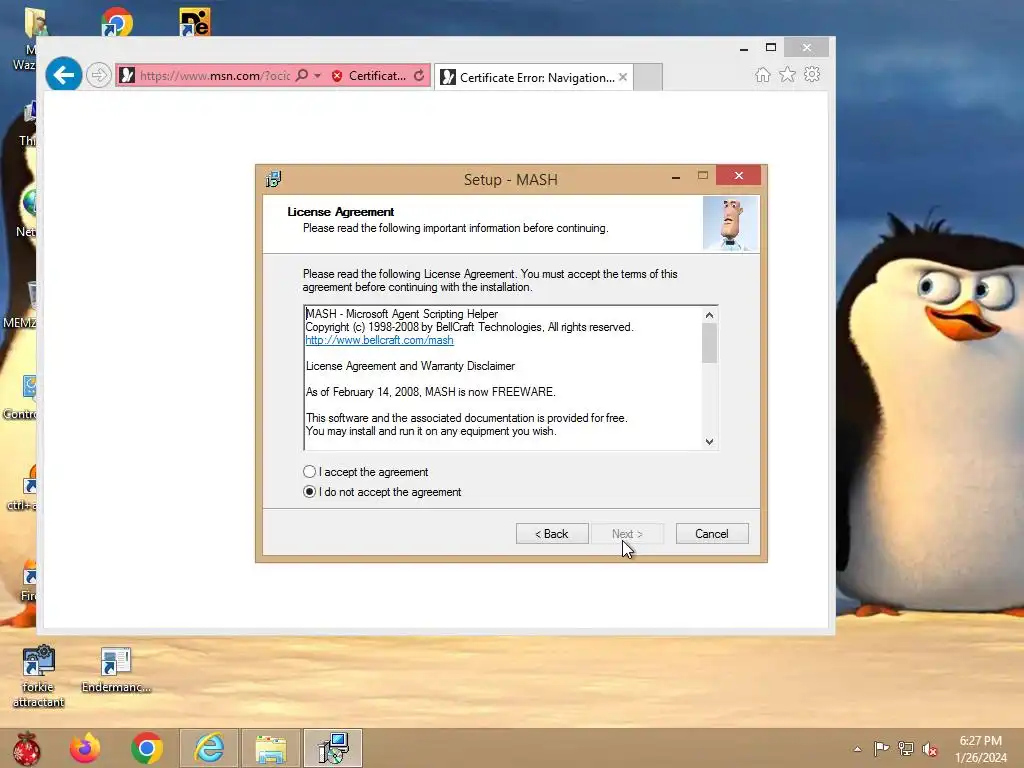Screen dimensions: 1024x768
Task: Show hidden system tray icons
Action: click(x=857, y=749)
